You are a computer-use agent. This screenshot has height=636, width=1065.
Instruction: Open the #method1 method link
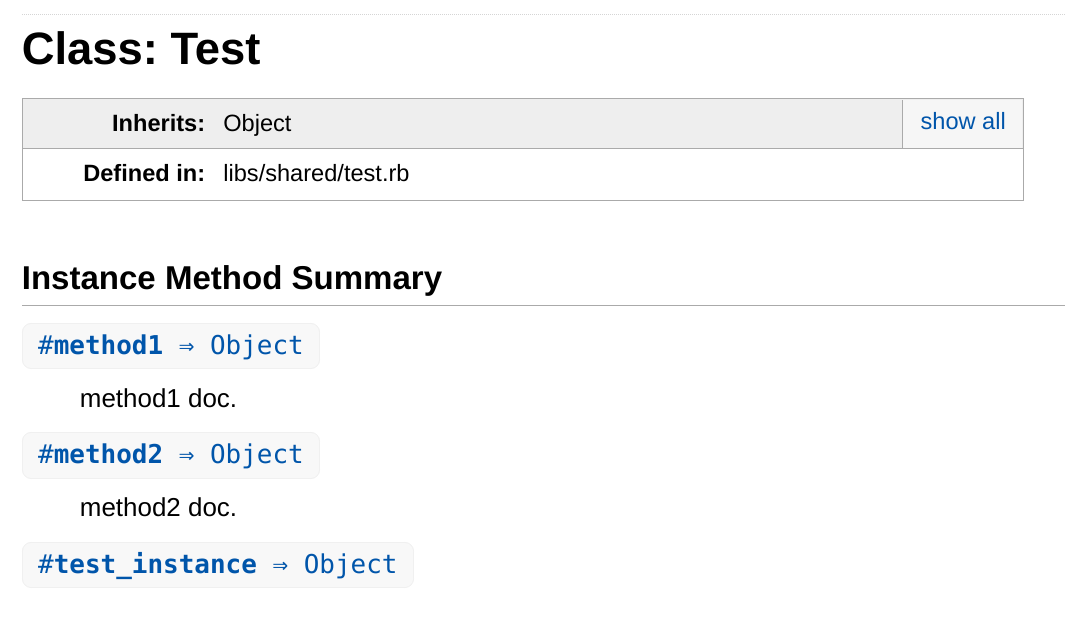[100, 346]
